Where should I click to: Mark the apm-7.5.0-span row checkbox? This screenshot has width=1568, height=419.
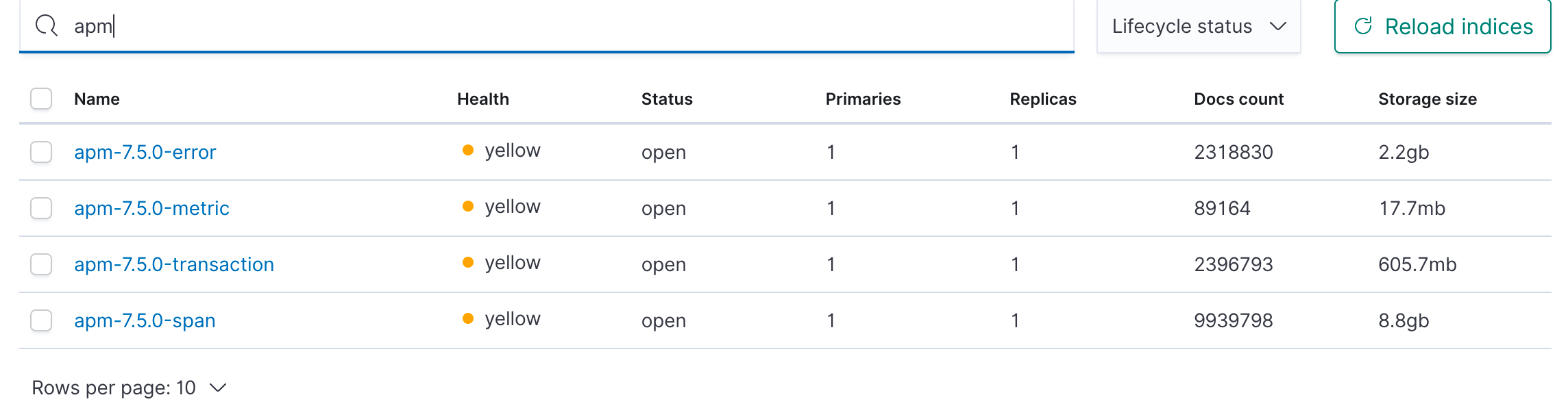[x=41, y=320]
